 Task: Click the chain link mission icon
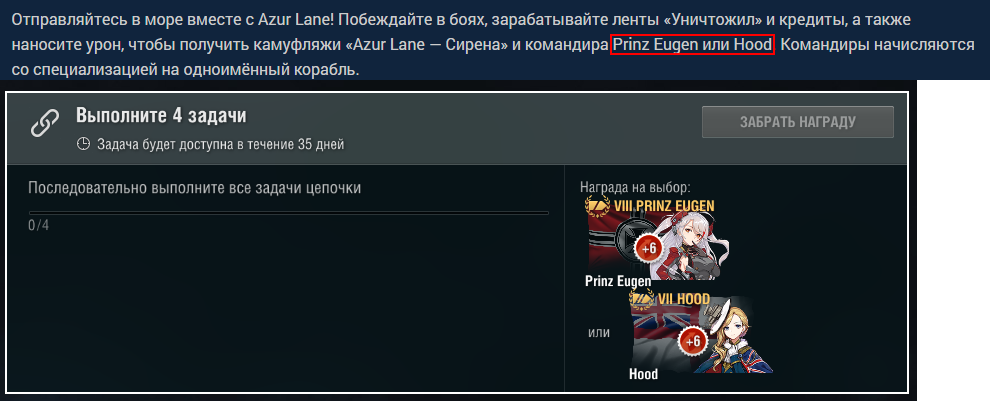[45, 123]
